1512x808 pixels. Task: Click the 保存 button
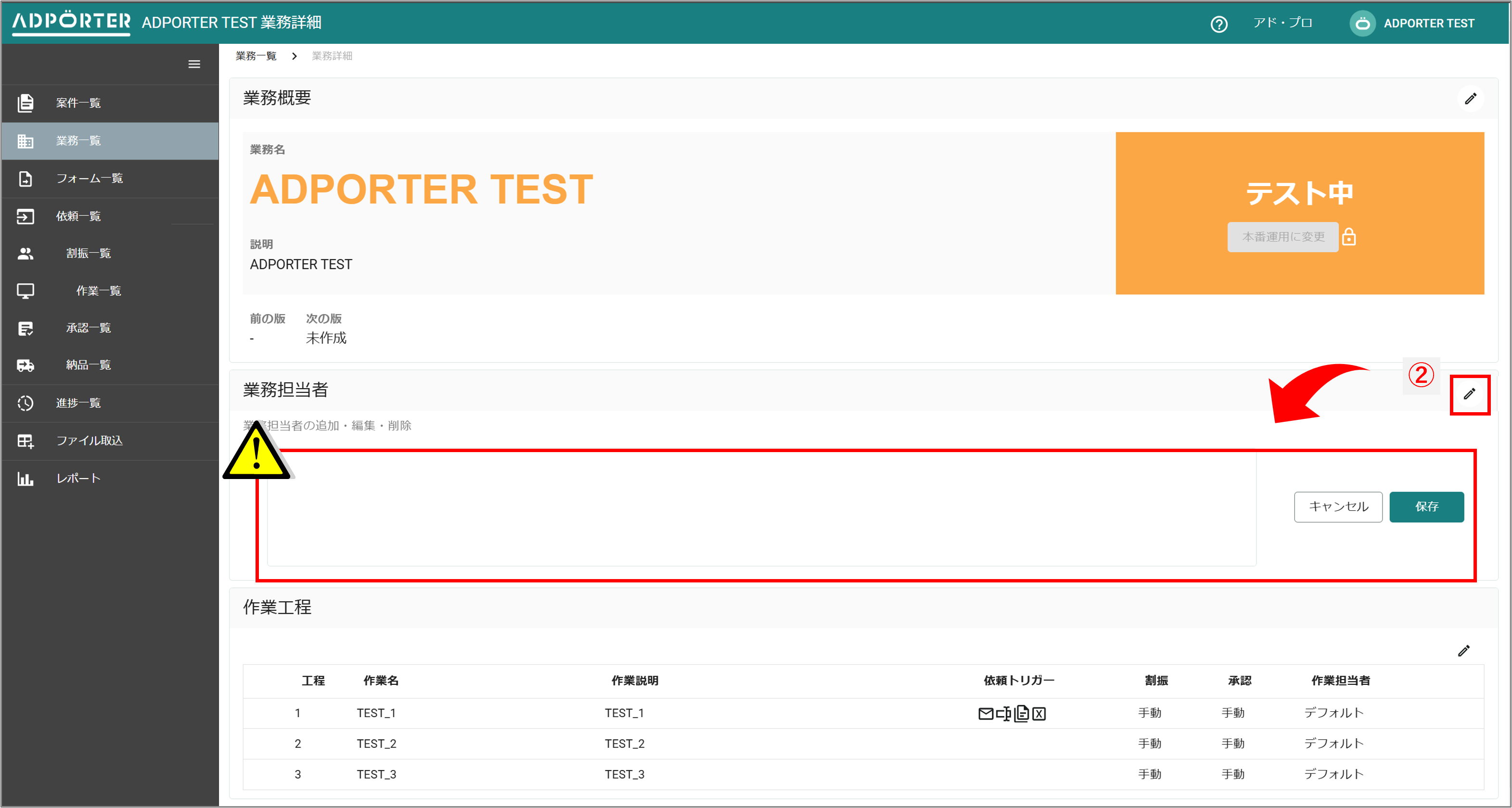point(1426,507)
